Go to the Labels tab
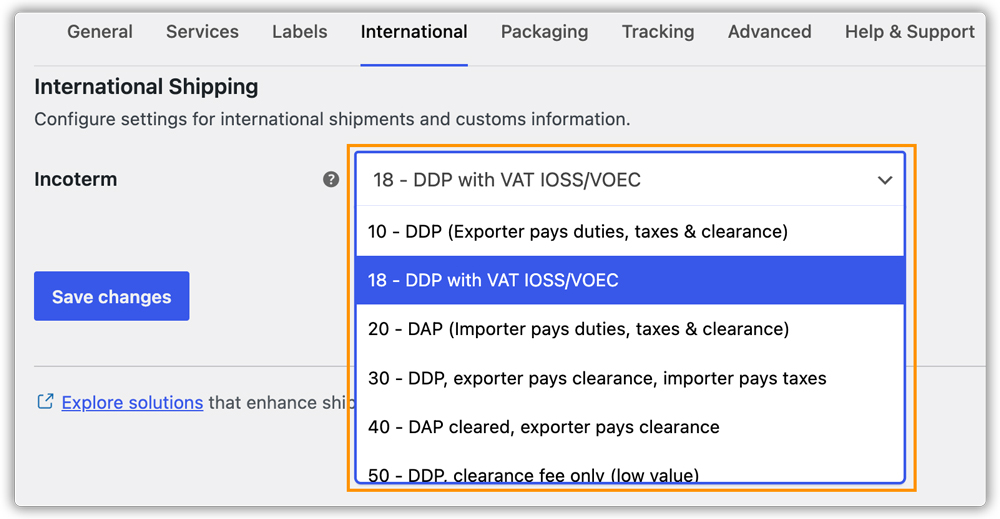The width and height of the screenshot is (1000, 519). [x=300, y=32]
